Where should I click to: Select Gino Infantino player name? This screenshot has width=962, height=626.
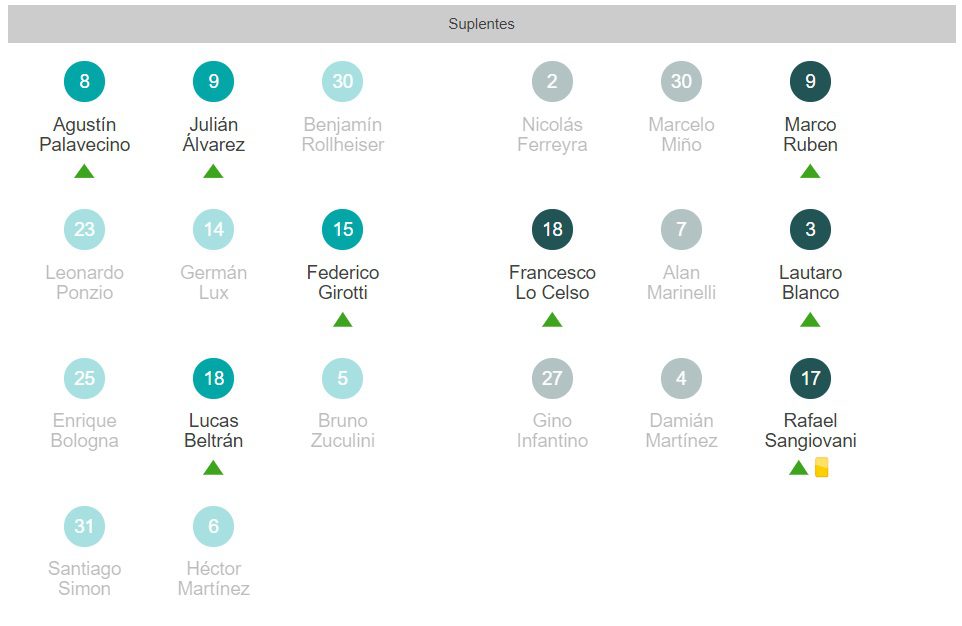[x=552, y=431]
